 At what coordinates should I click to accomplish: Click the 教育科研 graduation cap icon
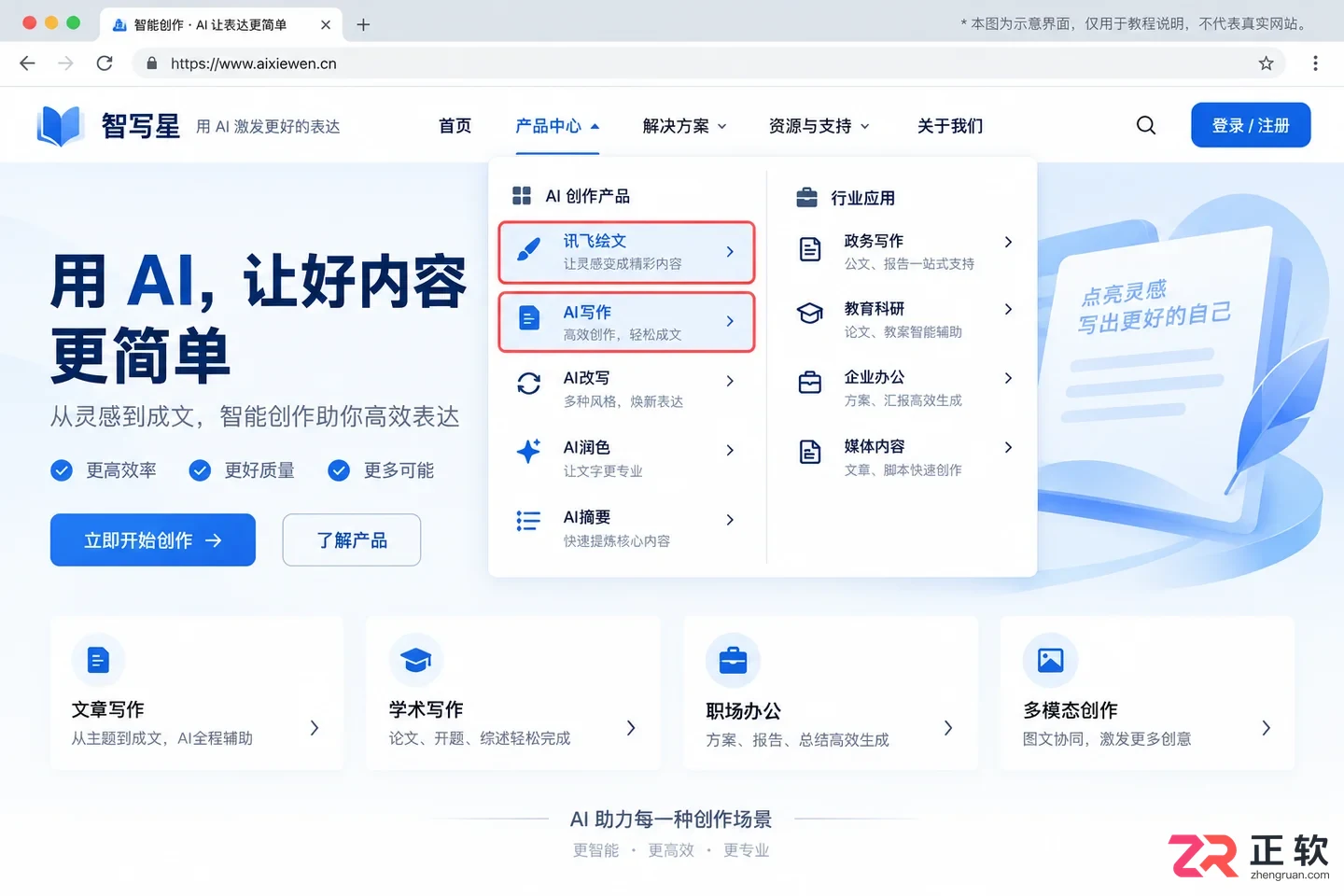(x=810, y=314)
